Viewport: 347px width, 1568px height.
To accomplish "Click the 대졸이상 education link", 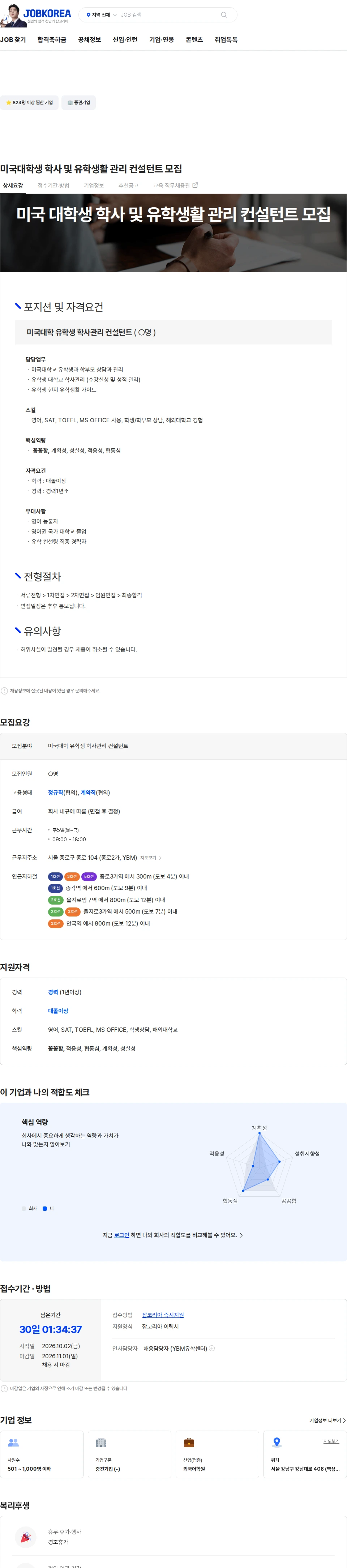I will click(58, 1011).
